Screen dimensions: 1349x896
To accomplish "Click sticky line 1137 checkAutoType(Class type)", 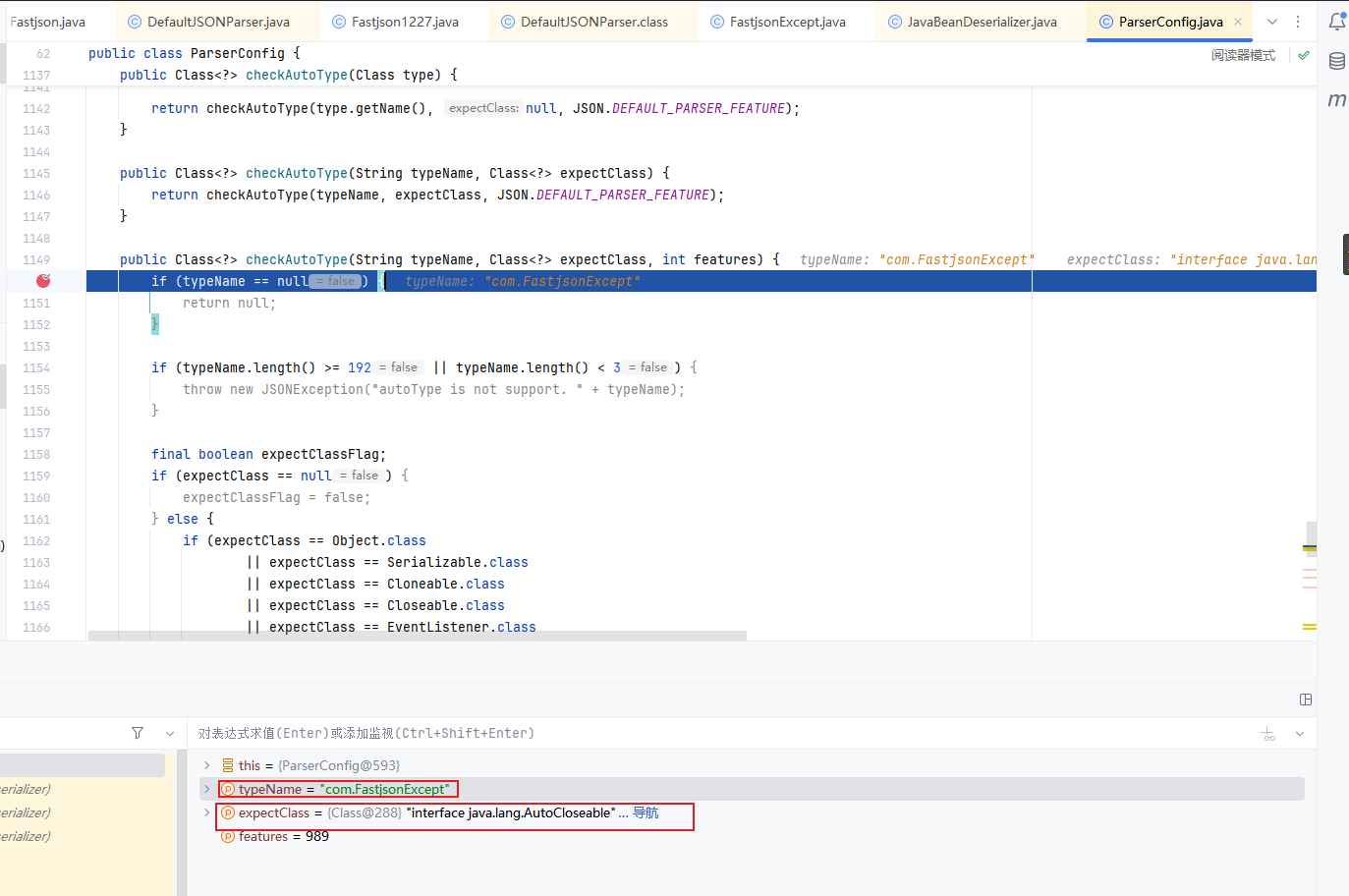I will [289, 75].
